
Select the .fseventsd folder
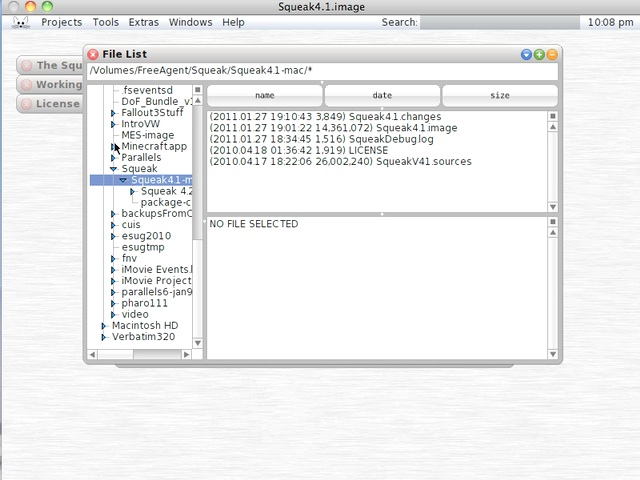(147, 90)
